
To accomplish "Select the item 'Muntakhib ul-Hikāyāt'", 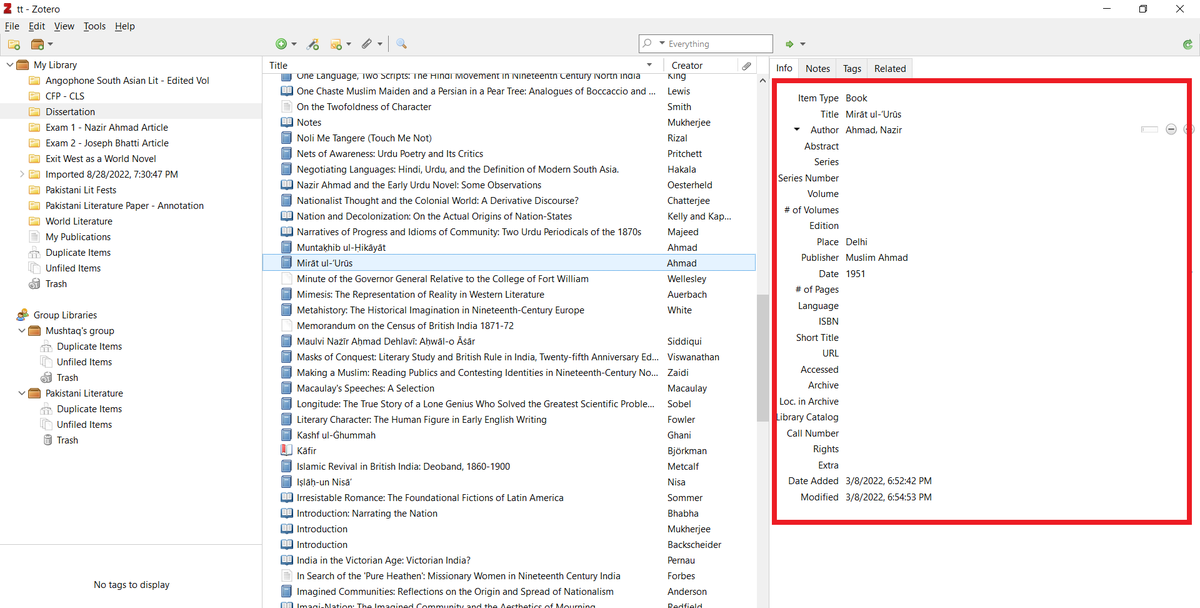I will click(x=341, y=247).
